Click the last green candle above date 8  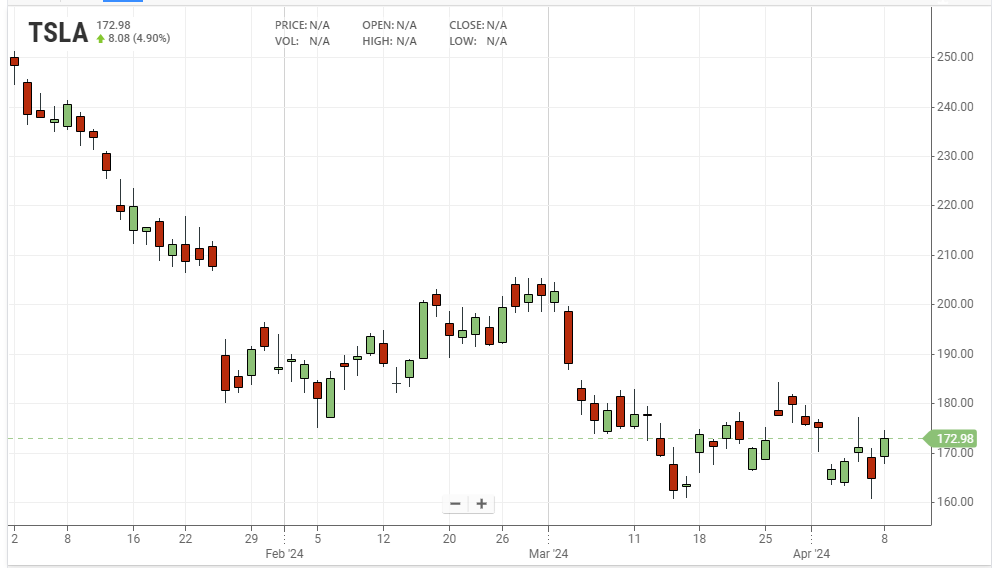click(884, 447)
